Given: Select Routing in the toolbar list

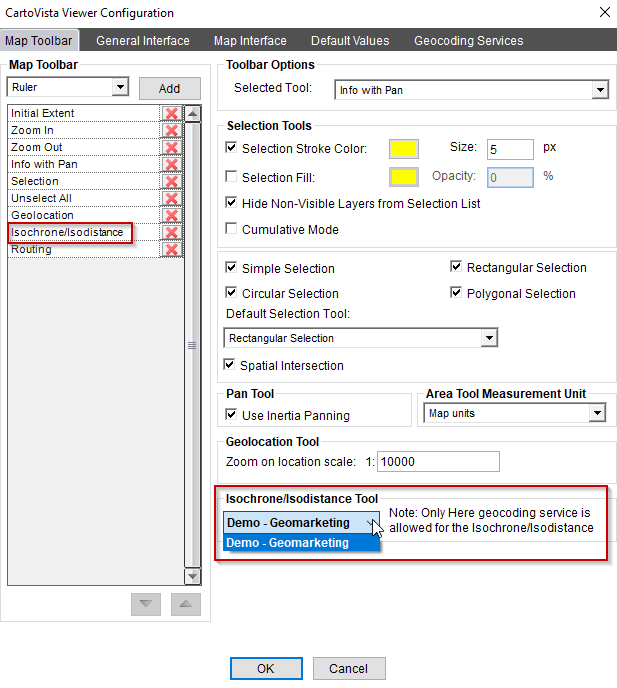Looking at the screenshot, I should tap(83, 250).
